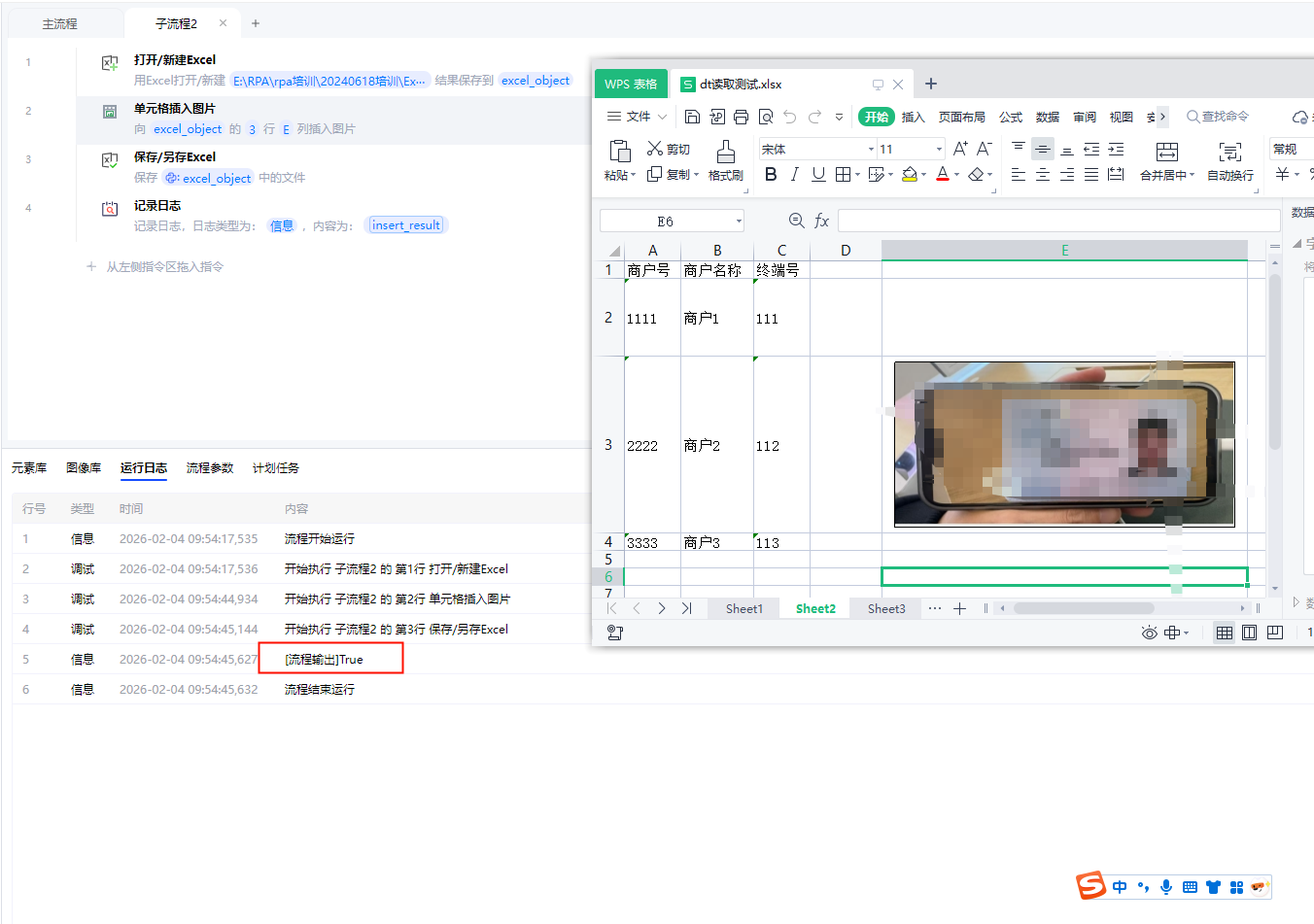Click the cut (剪切) scissors icon
This screenshot has width=1314, height=924.
655,149
